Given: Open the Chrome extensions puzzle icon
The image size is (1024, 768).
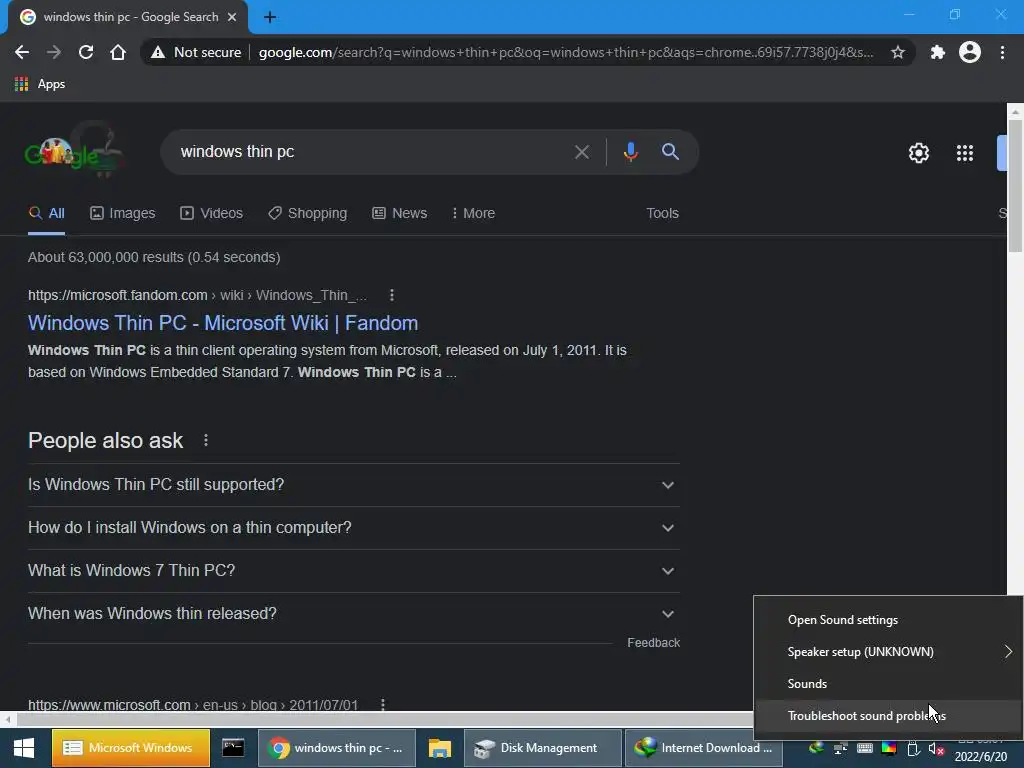Looking at the screenshot, I should (x=937, y=52).
